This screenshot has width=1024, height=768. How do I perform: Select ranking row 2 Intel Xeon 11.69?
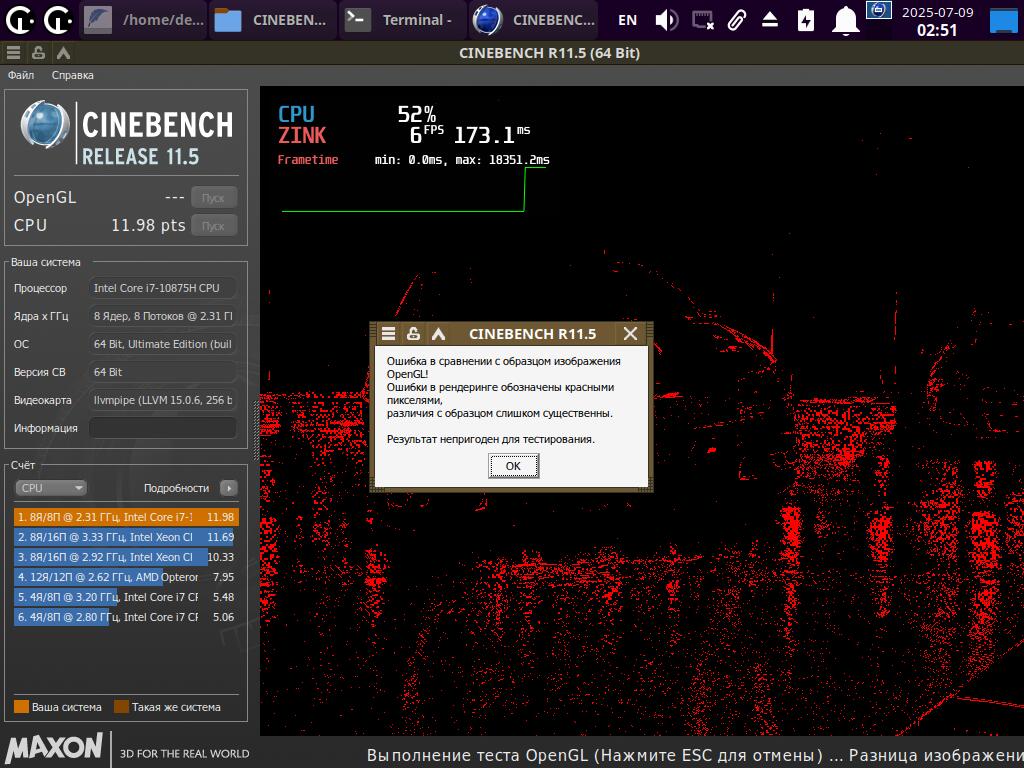click(126, 537)
